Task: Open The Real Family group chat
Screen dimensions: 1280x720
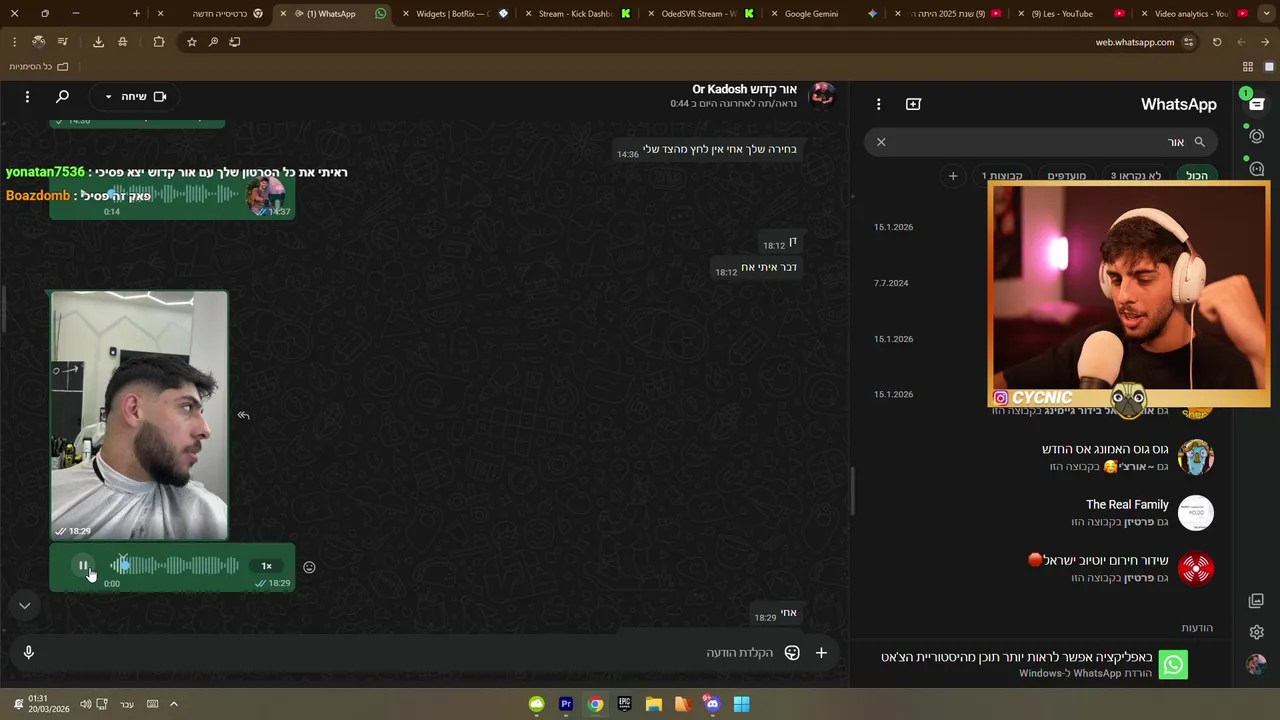Action: pos(1040,513)
